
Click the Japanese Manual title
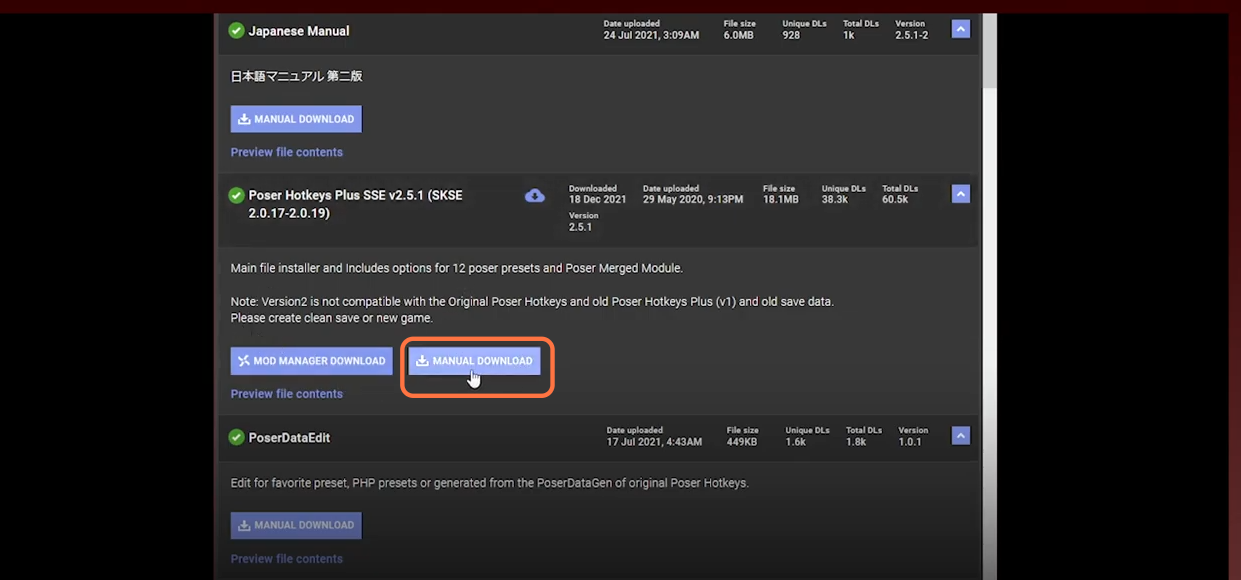[x=299, y=31]
